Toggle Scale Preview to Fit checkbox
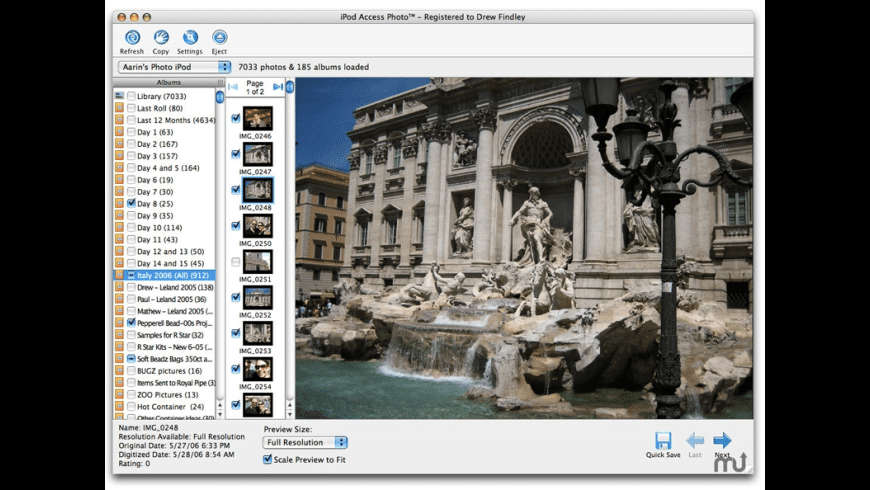This screenshot has height=490, width=870. [267, 459]
